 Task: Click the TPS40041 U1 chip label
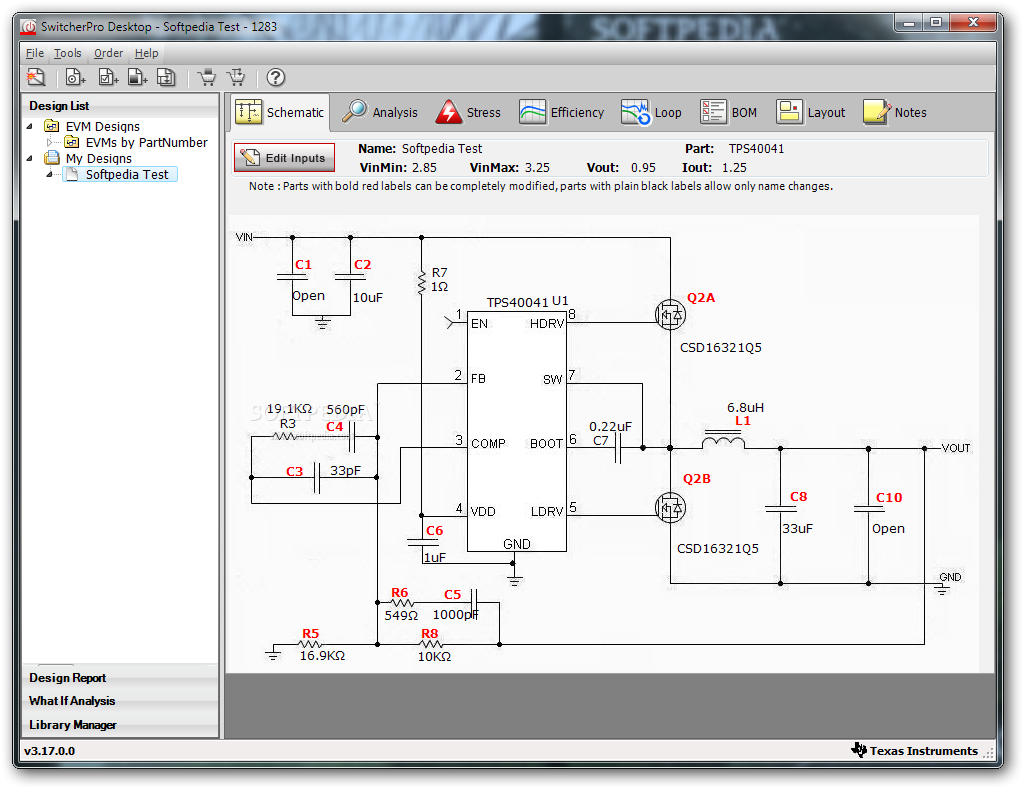[527, 302]
